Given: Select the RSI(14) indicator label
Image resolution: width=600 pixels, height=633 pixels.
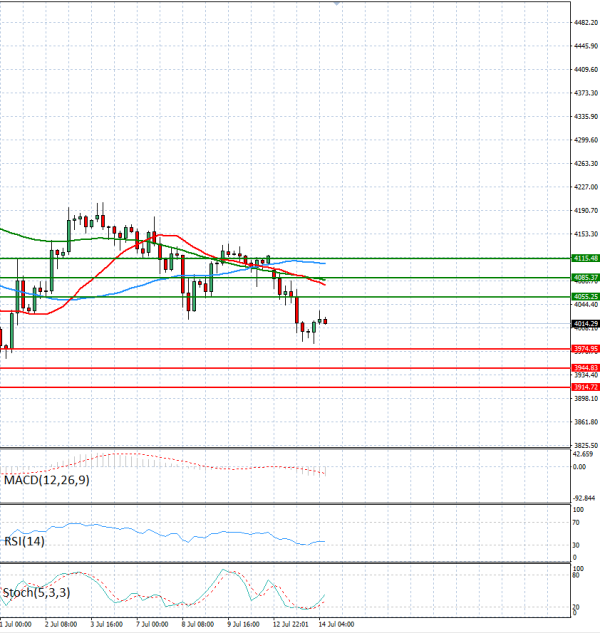Looking at the screenshot, I should point(24,541).
